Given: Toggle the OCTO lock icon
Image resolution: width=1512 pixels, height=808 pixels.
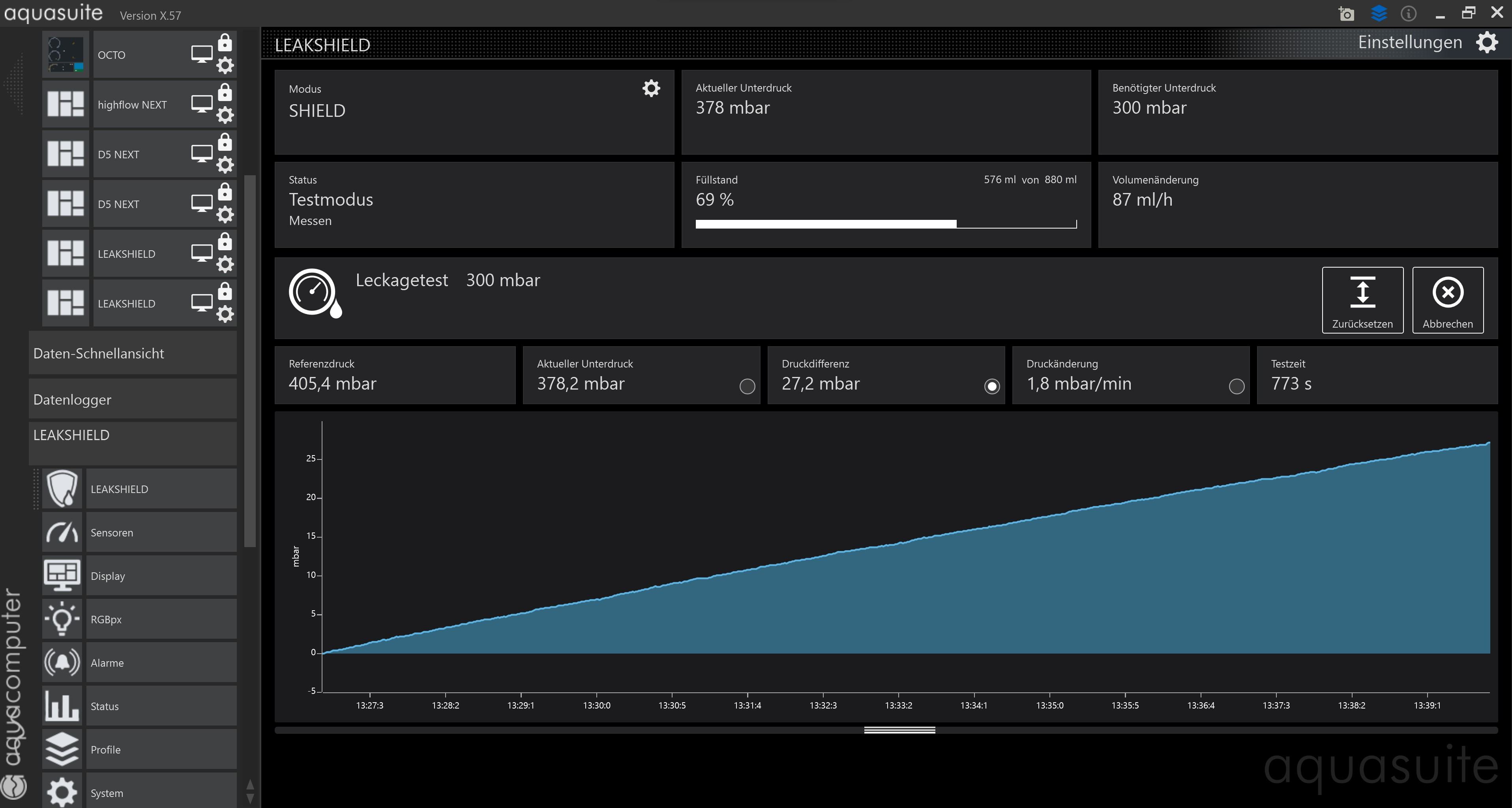Looking at the screenshot, I should (x=225, y=42).
